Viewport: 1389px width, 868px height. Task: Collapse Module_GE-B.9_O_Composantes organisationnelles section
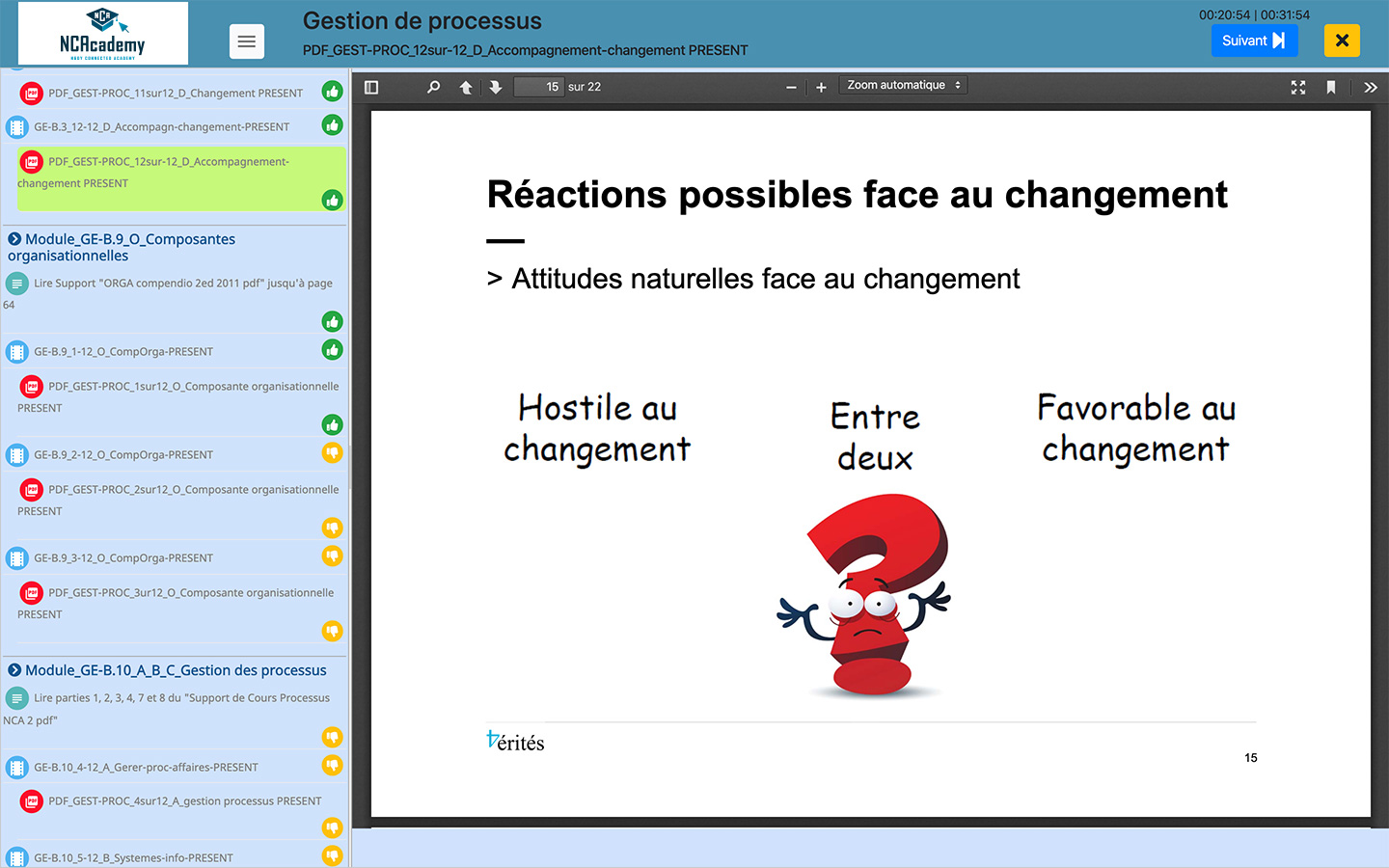tap(14, 239)
